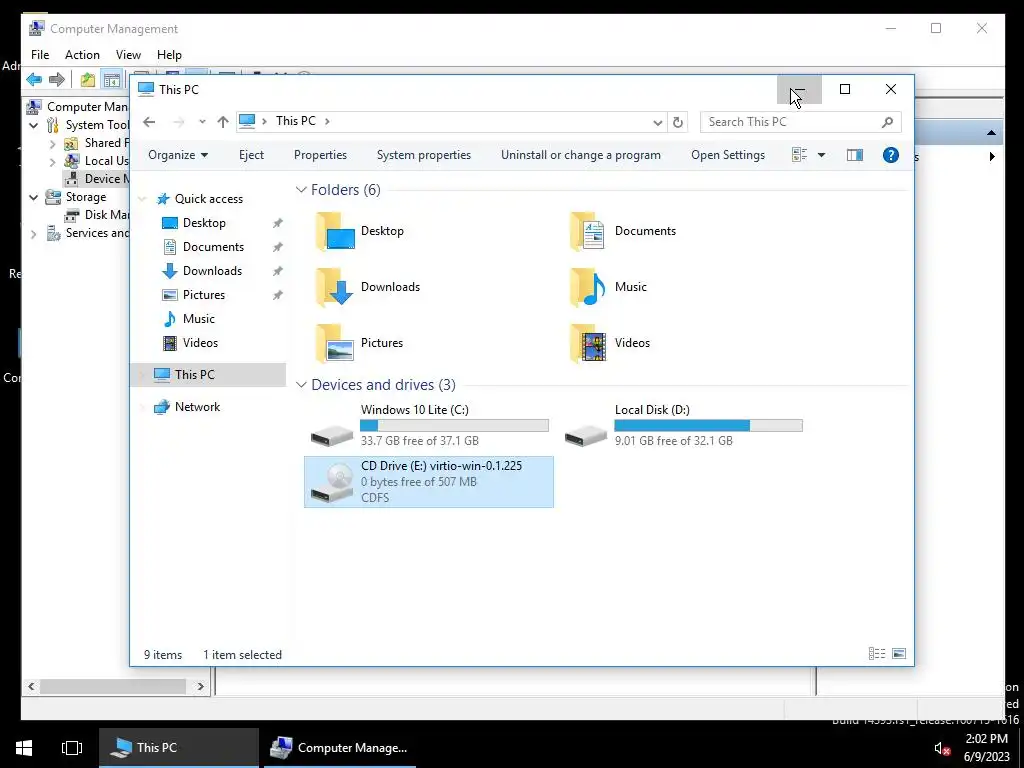Open the Documents folder icon
Image resolution: width=1024 pixels, height=768 pixels.
587,231
